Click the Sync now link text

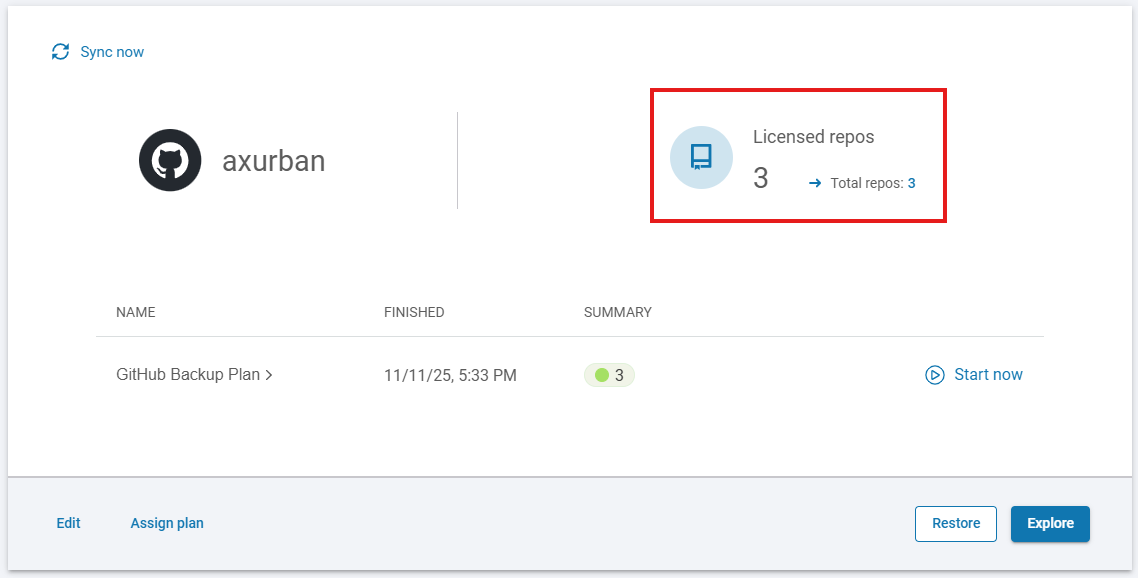[112, 52]
